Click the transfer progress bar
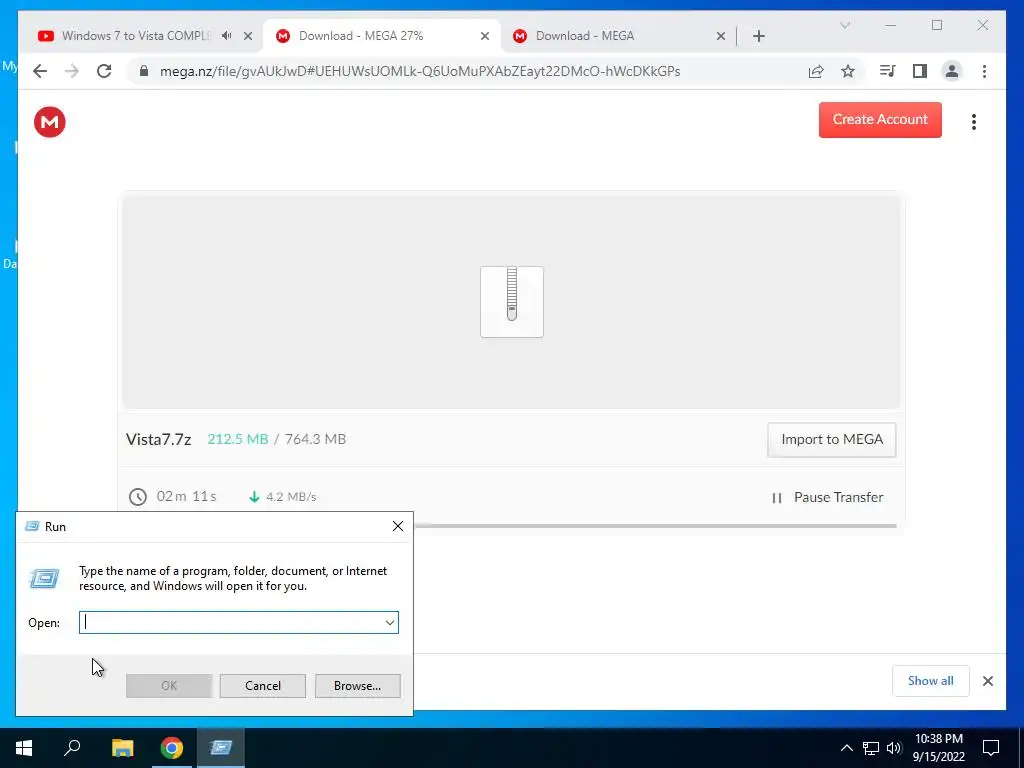 (655, 526)
